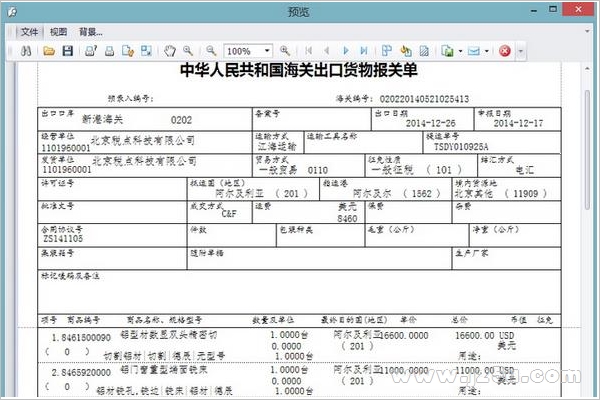This screenshot has height=400, width=600.
Task: Click the freight value 8460
Action: 347,219
